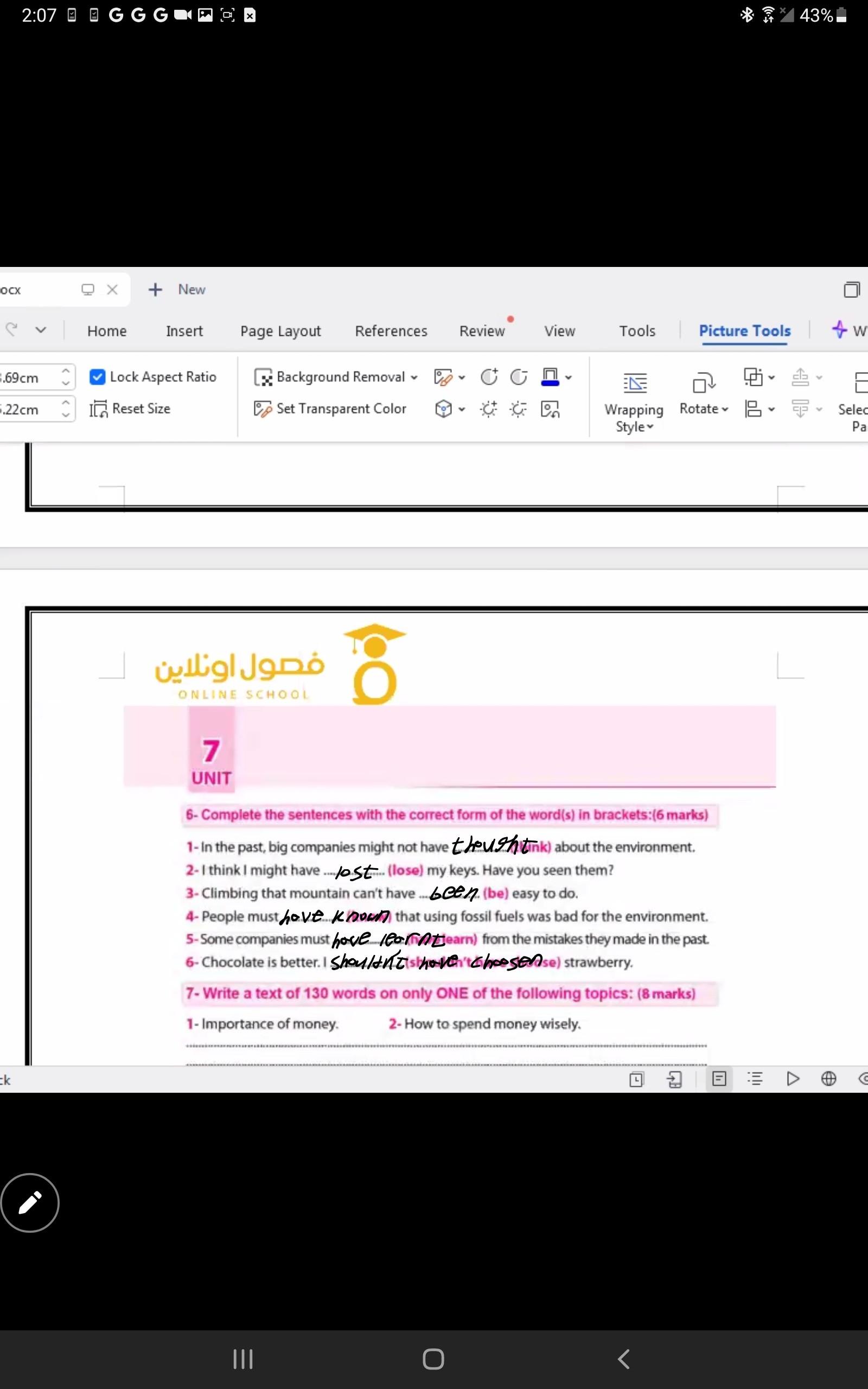The image size is (868, 1389).
Task: Click the increase brightness sun icon
Action: (489, 409)
